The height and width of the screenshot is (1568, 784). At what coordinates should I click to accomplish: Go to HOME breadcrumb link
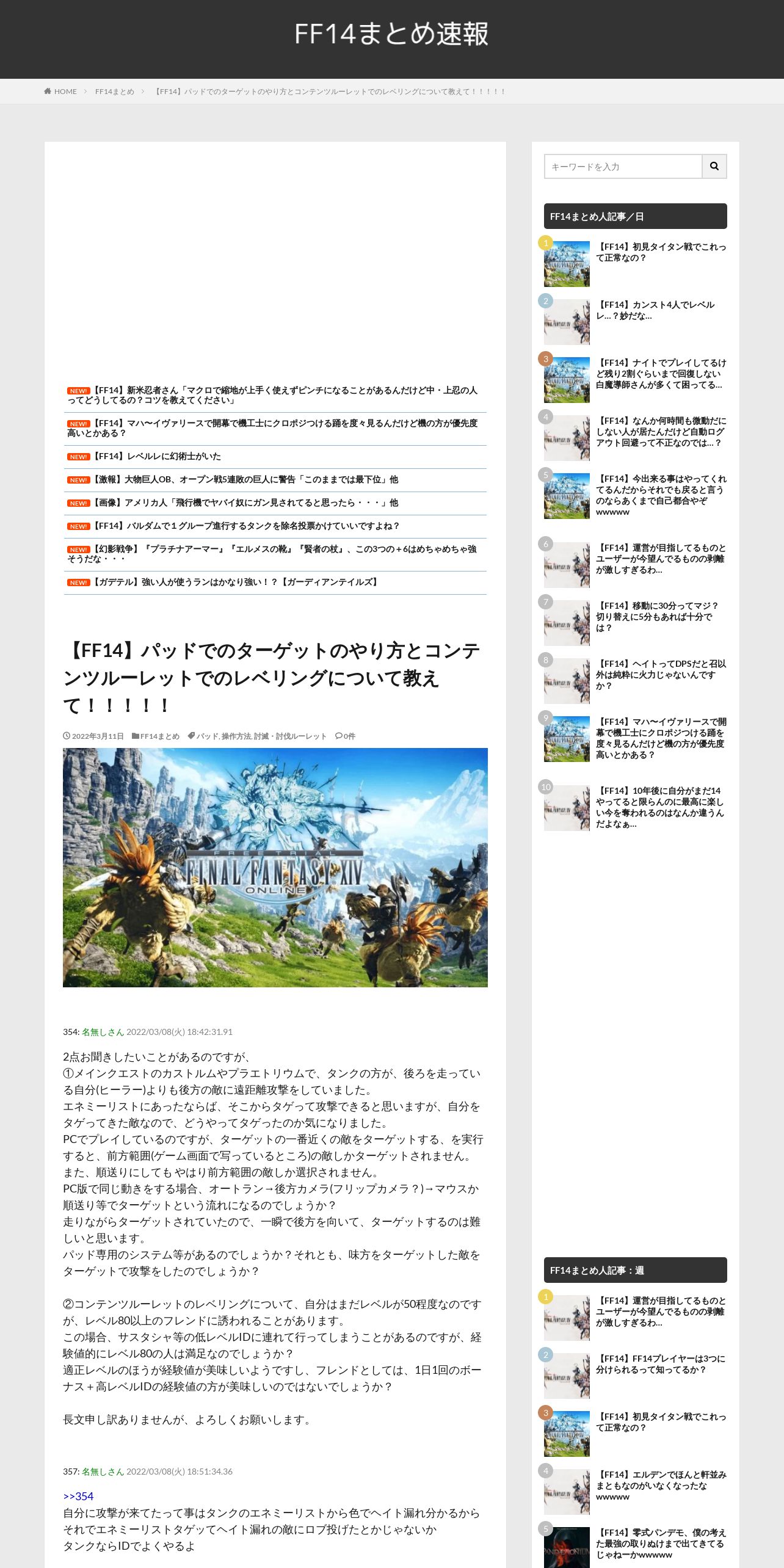[60, 92]
